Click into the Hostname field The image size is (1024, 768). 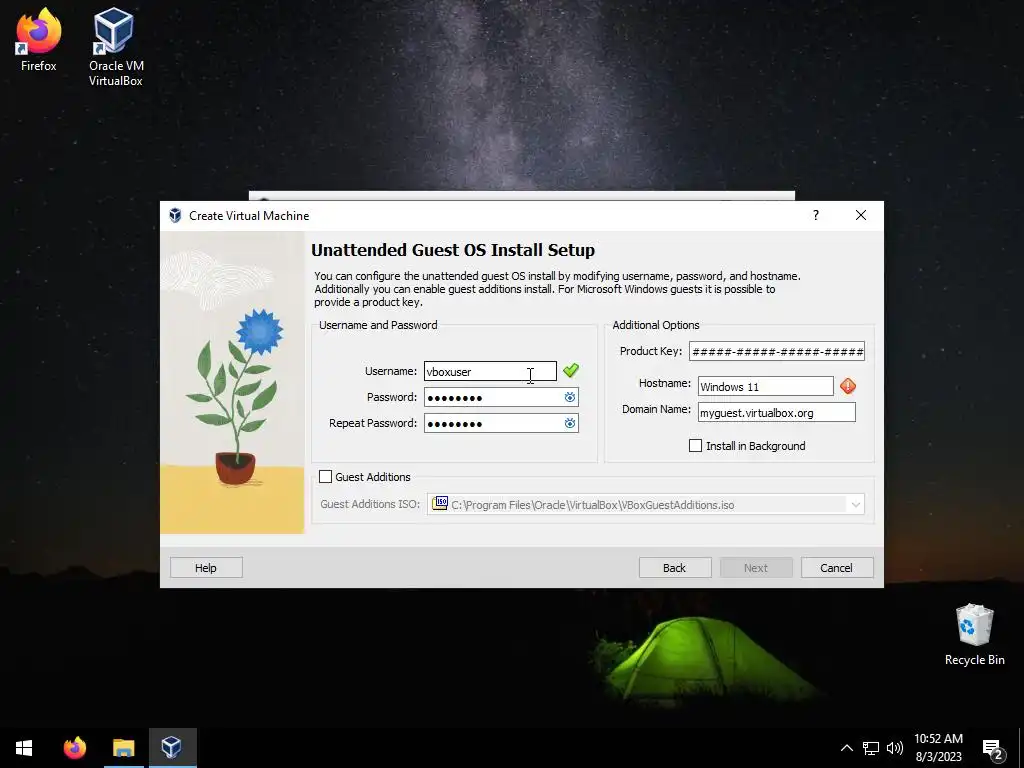[x=765, y=386]
